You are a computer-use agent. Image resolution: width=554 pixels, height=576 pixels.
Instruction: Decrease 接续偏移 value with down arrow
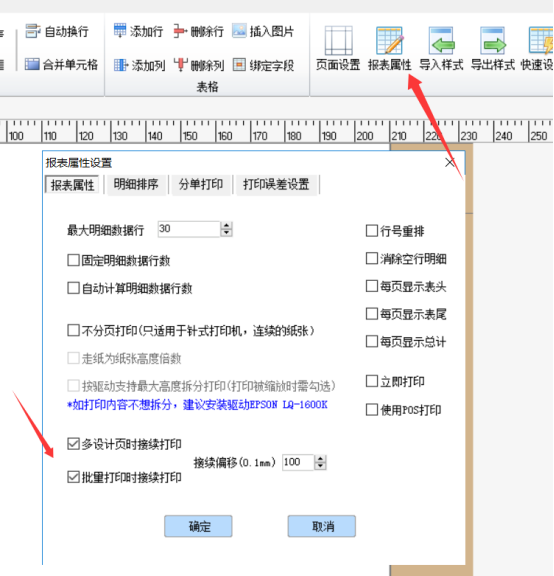point(321,466)
